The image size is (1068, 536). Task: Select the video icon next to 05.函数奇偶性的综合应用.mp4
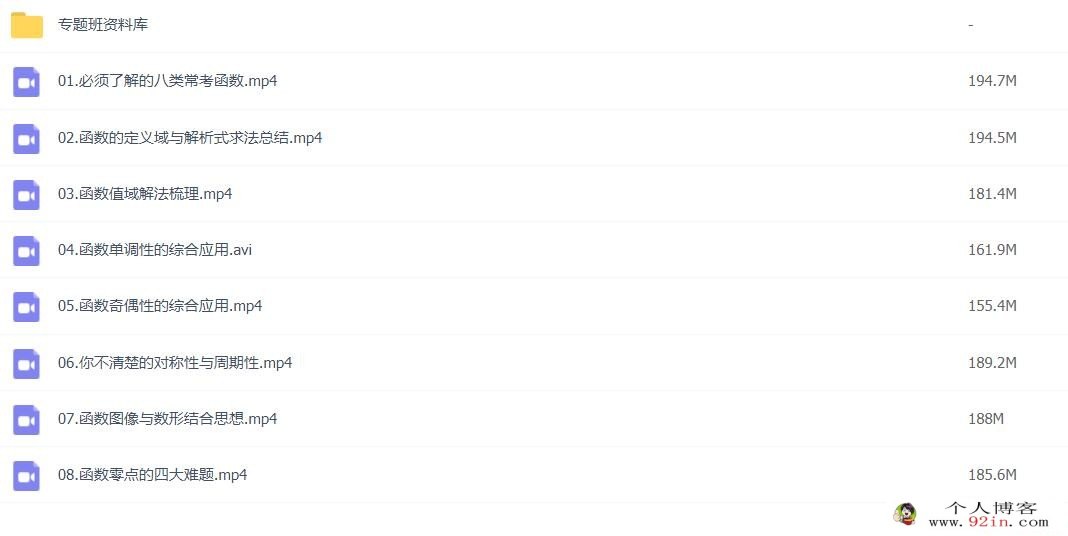(27, 307)
